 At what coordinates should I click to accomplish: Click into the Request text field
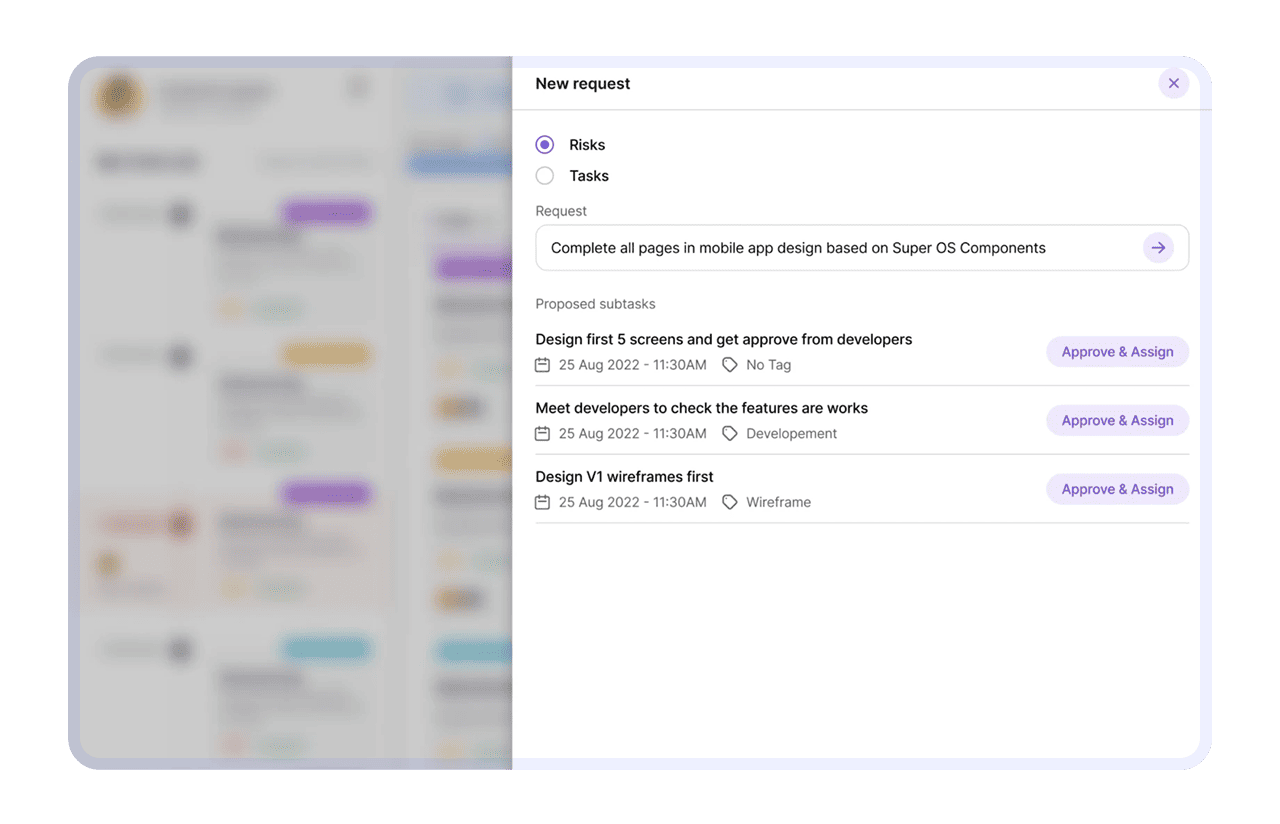pos(862,248)
